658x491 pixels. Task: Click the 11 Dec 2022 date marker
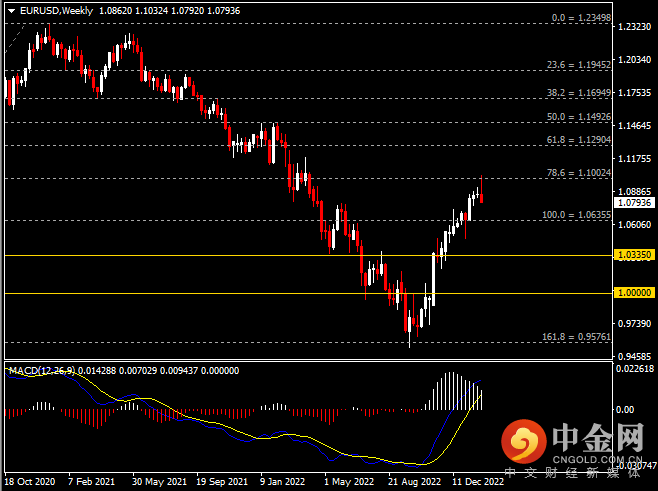(x=476, y=480)
